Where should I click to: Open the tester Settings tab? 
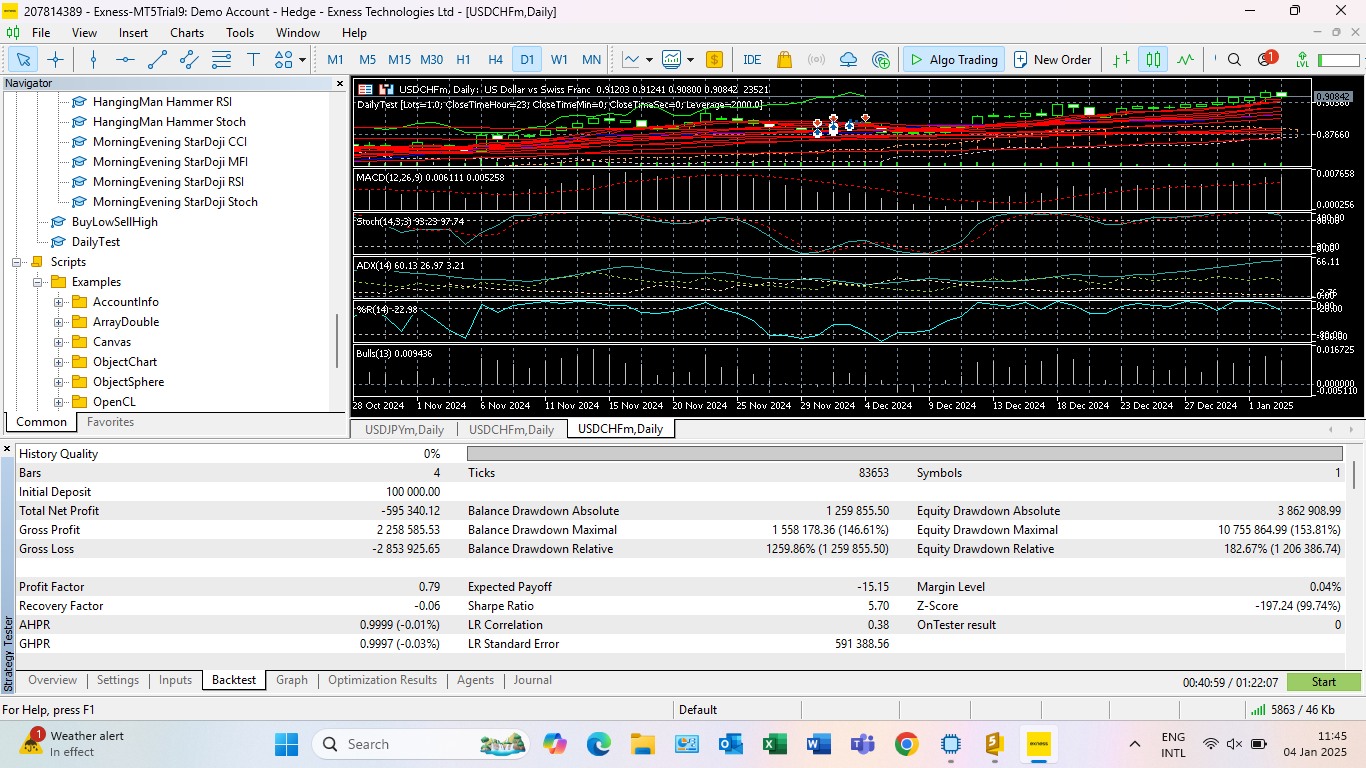pyautogui.click(x=118, y=680)
